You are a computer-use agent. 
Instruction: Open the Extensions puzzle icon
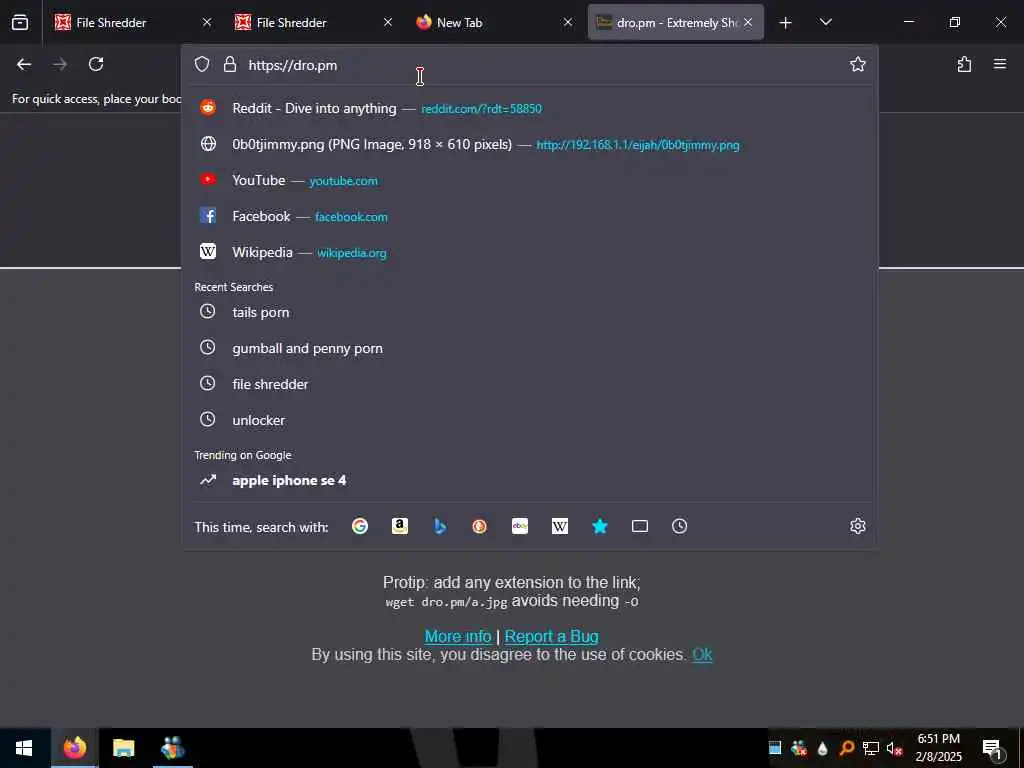coord(964,64)
